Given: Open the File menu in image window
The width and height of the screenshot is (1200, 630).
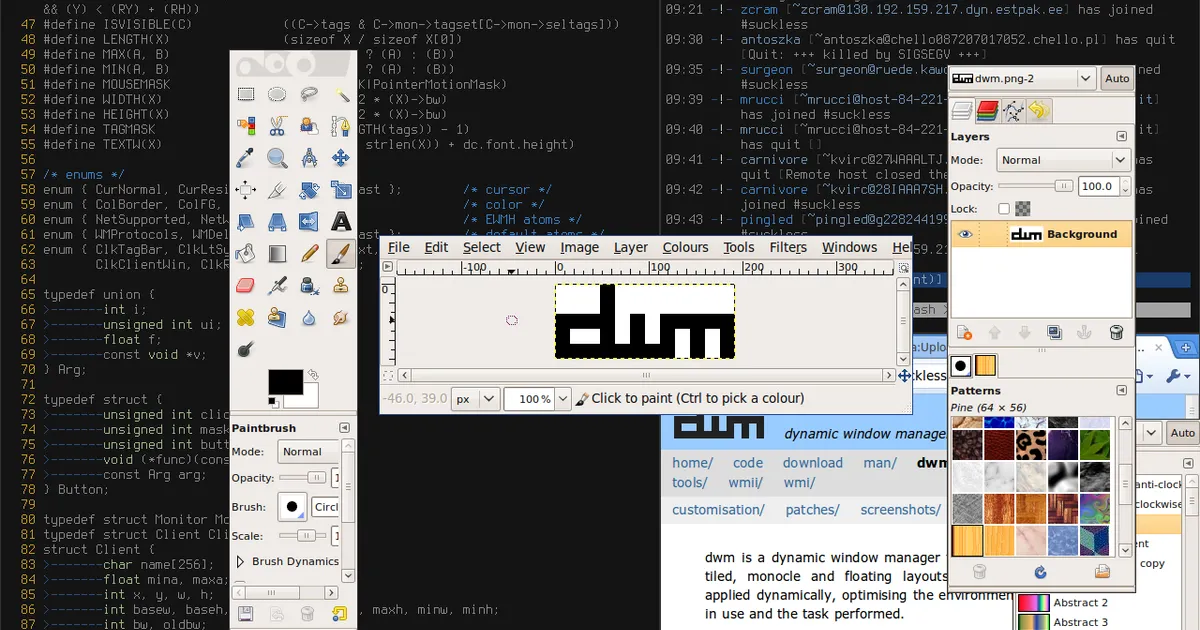Looking at the screenshot, I should click(x=399, y=247).
